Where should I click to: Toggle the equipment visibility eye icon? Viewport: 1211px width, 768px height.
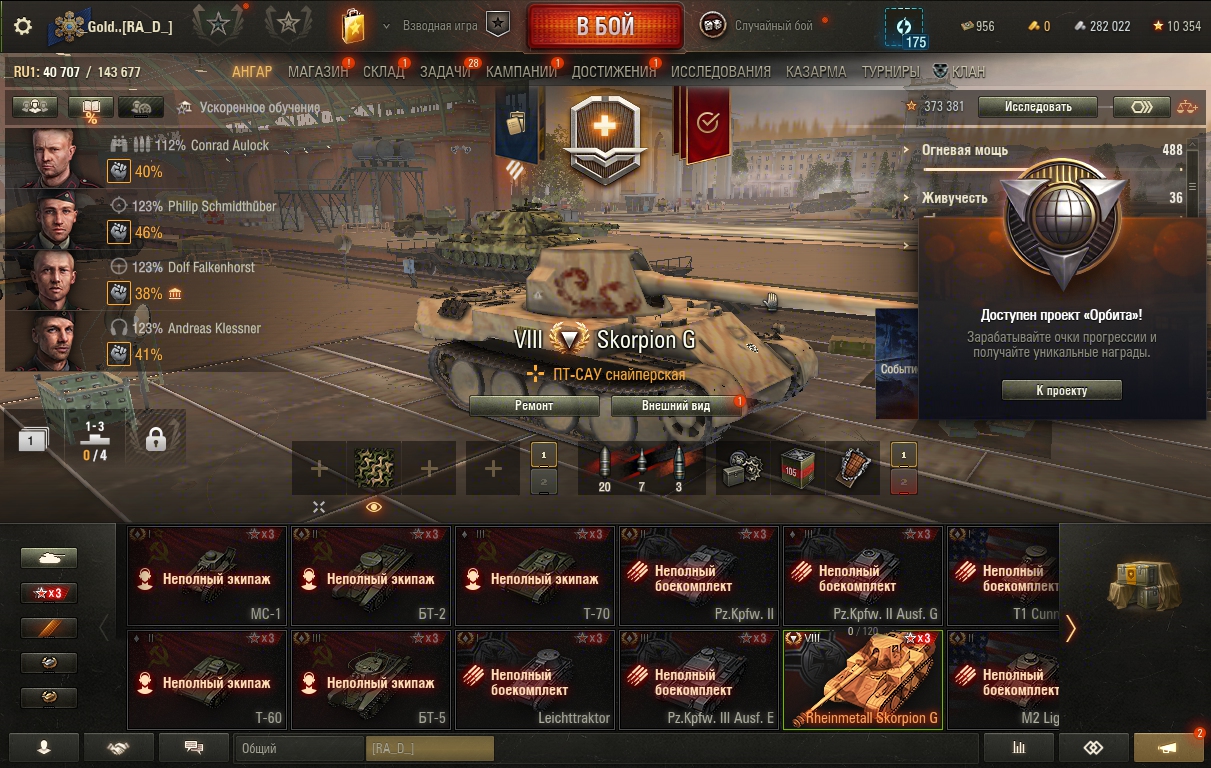pos(373,507)
